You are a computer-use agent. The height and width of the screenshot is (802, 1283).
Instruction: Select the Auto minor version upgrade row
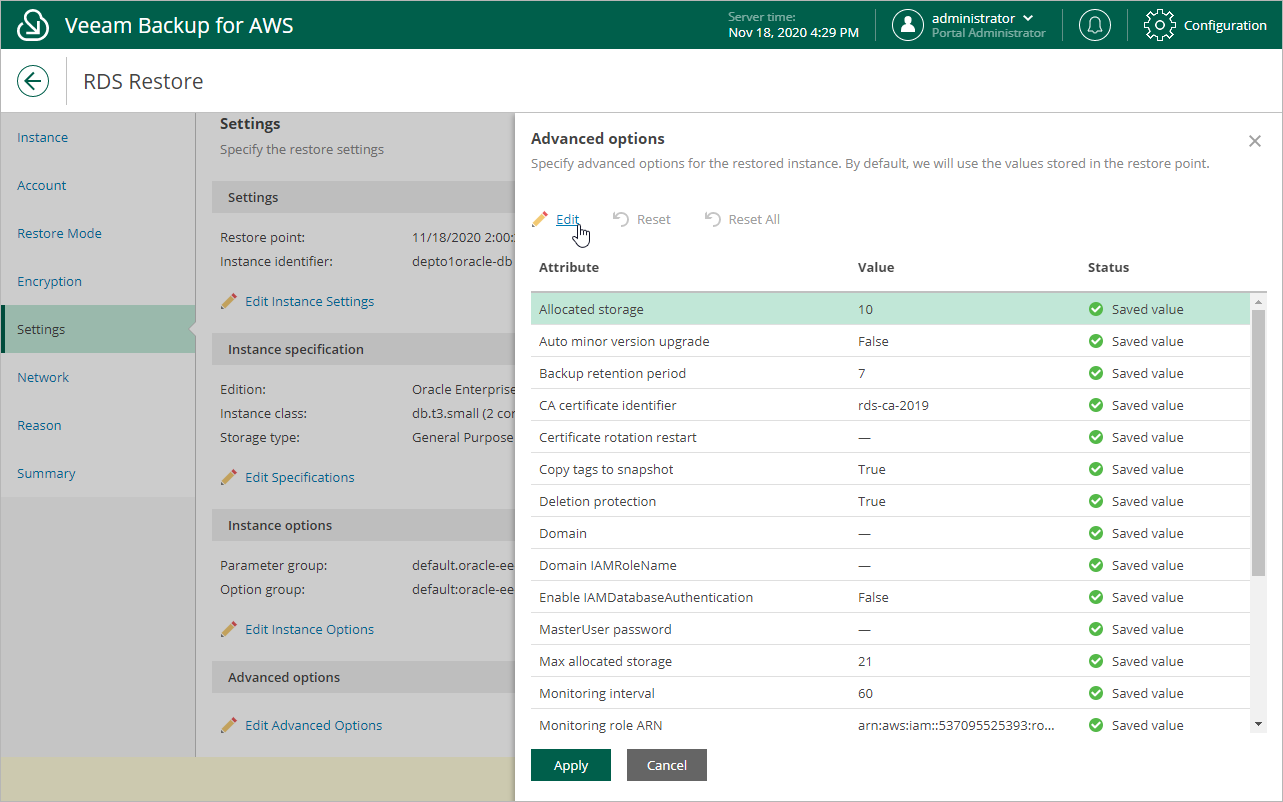coord(890,341)
